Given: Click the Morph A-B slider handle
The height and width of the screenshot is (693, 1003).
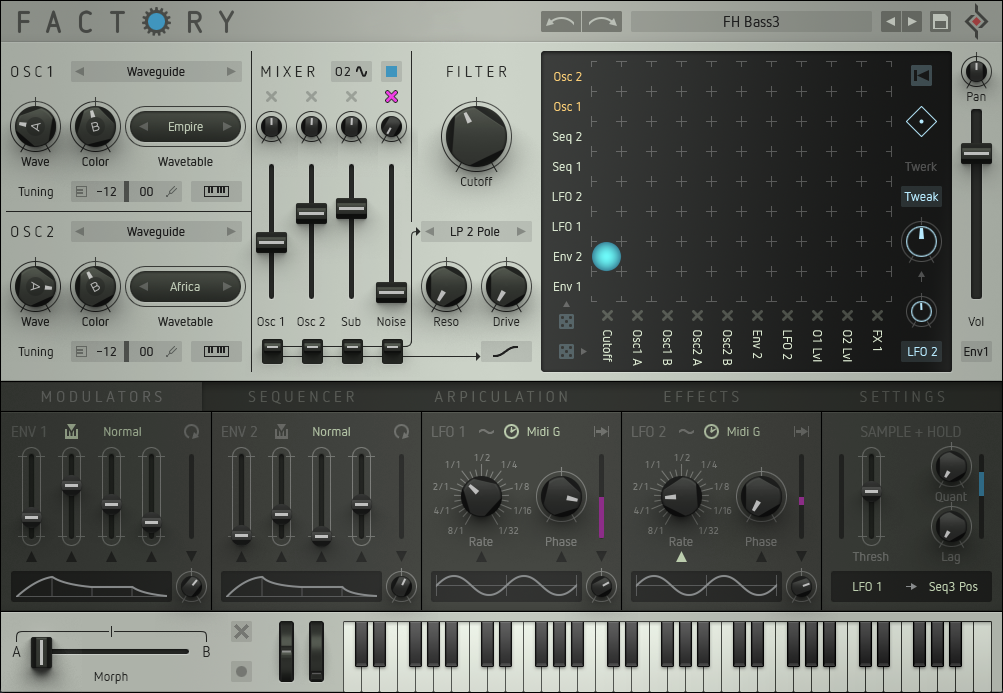Looking at the screenshot, I should [x=41, y=652].
